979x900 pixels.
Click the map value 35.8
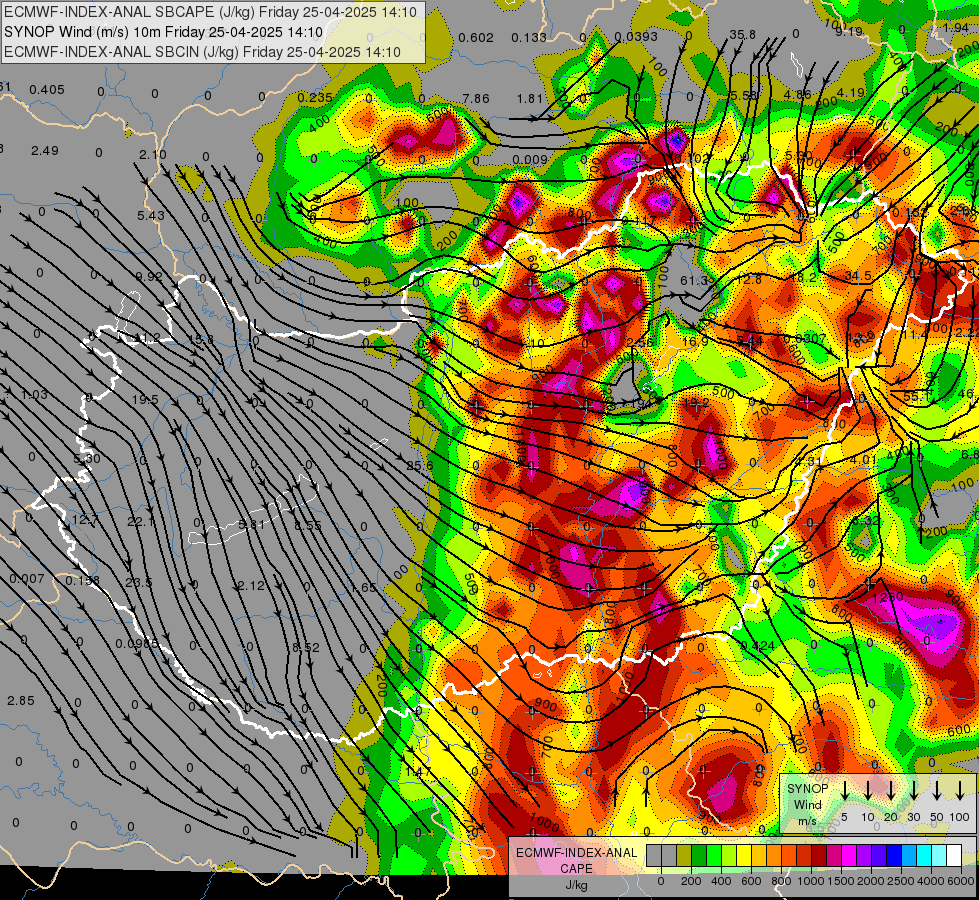click(x=742, y=34)
